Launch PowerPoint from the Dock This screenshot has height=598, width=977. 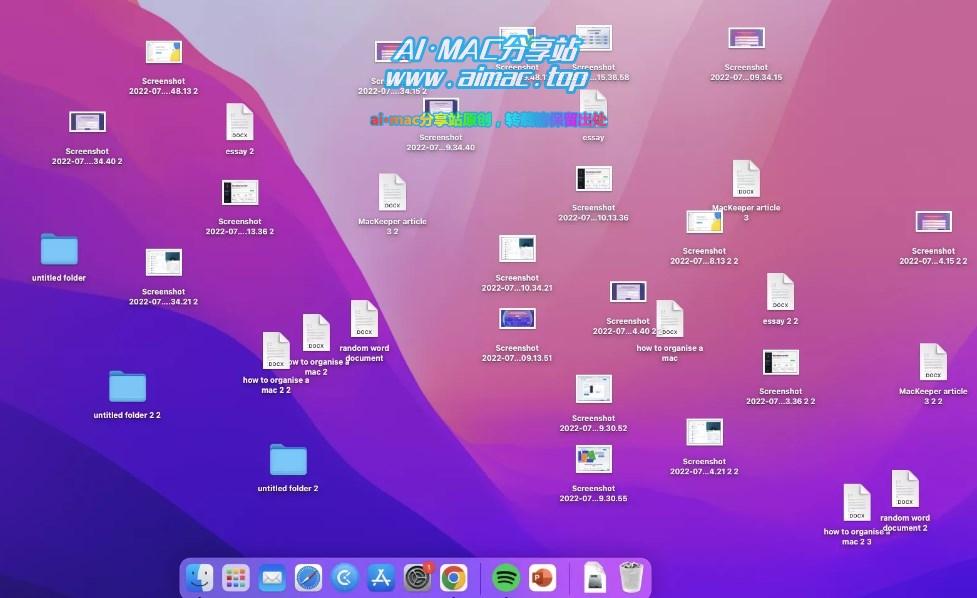tap(542, 578)
